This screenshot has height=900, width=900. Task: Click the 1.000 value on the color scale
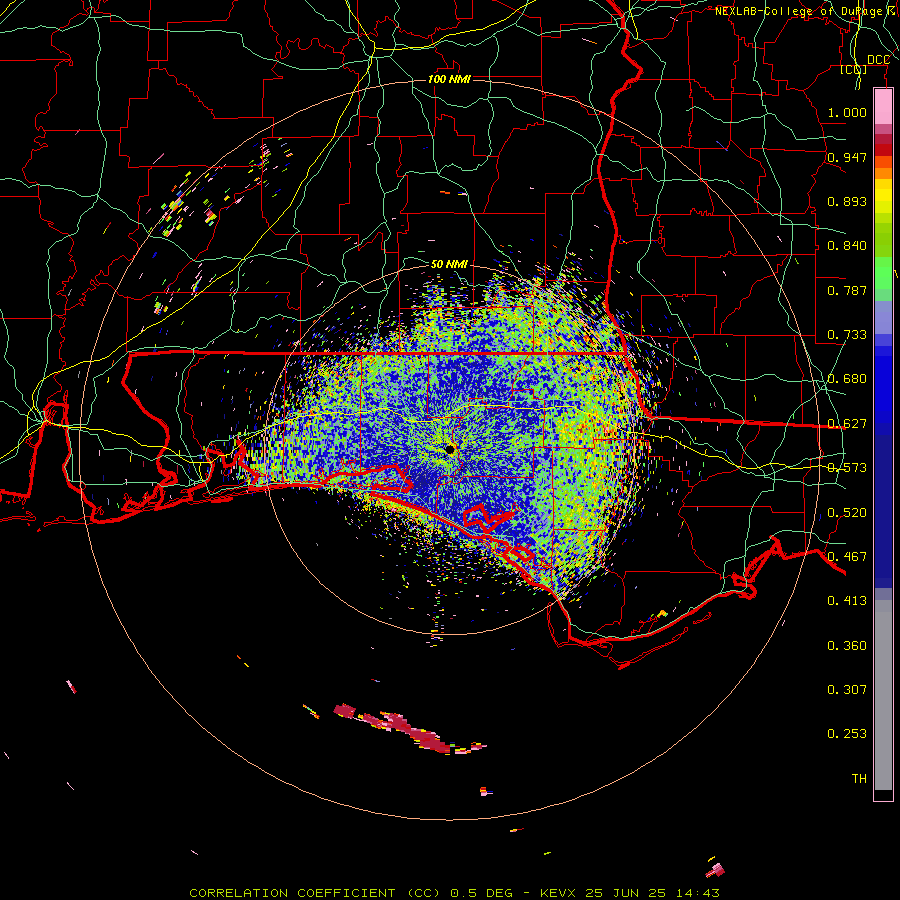point(847,112)
